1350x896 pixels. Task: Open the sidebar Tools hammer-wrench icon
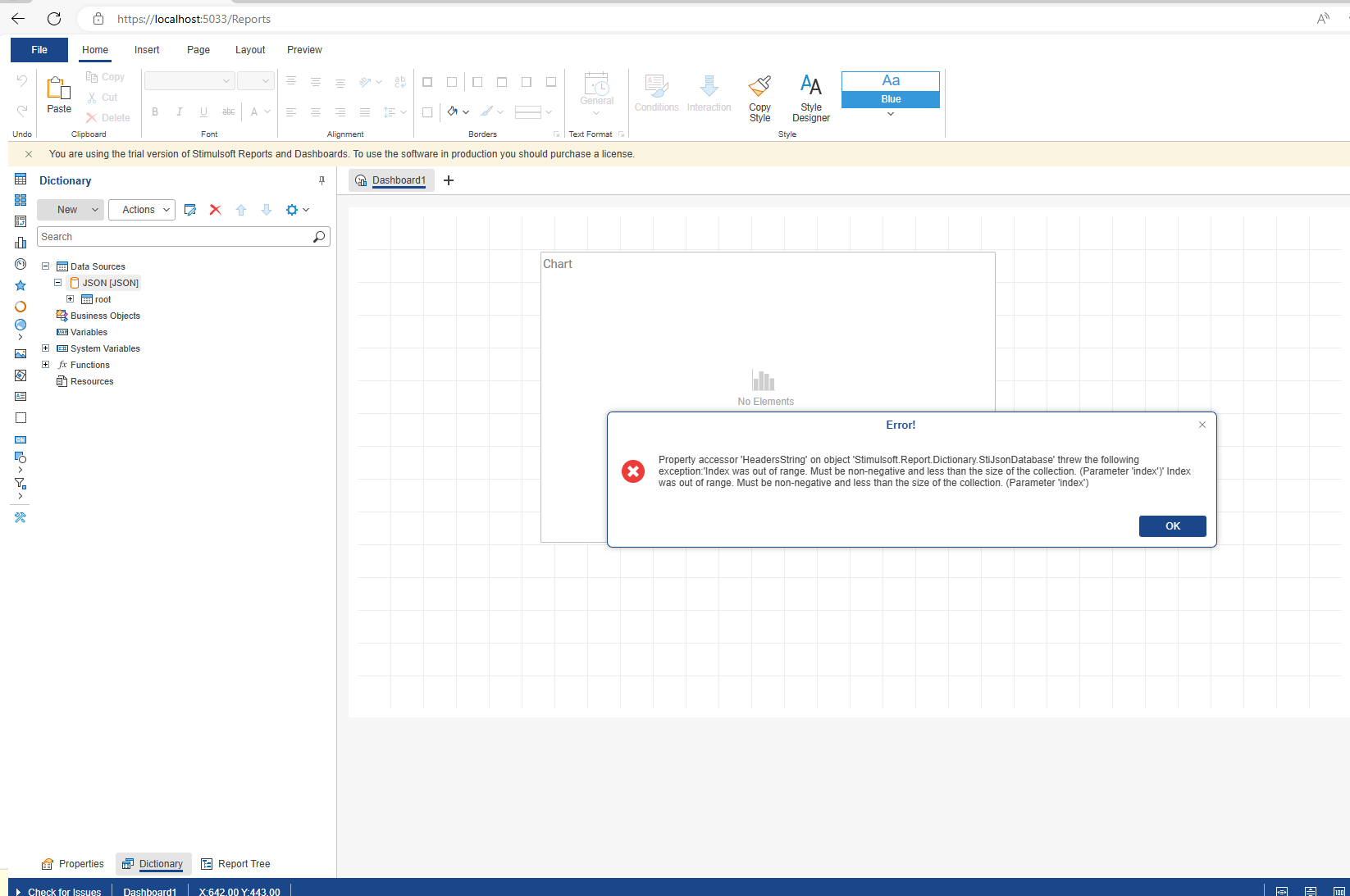click(21, 518)
